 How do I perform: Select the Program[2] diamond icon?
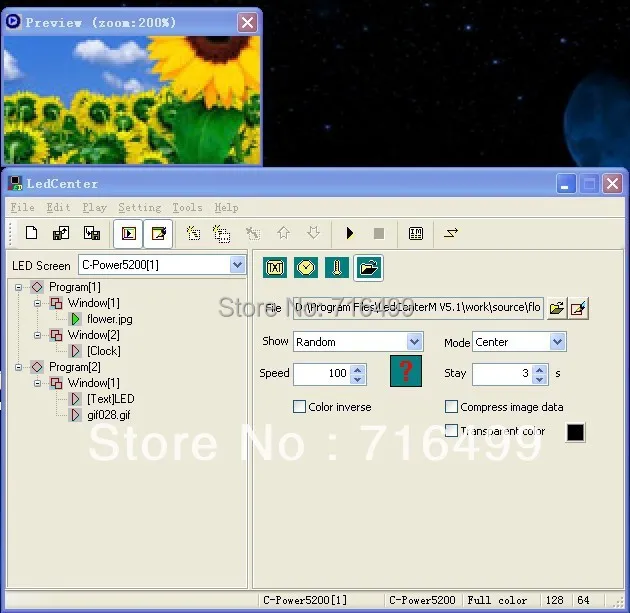coord(37,367)
